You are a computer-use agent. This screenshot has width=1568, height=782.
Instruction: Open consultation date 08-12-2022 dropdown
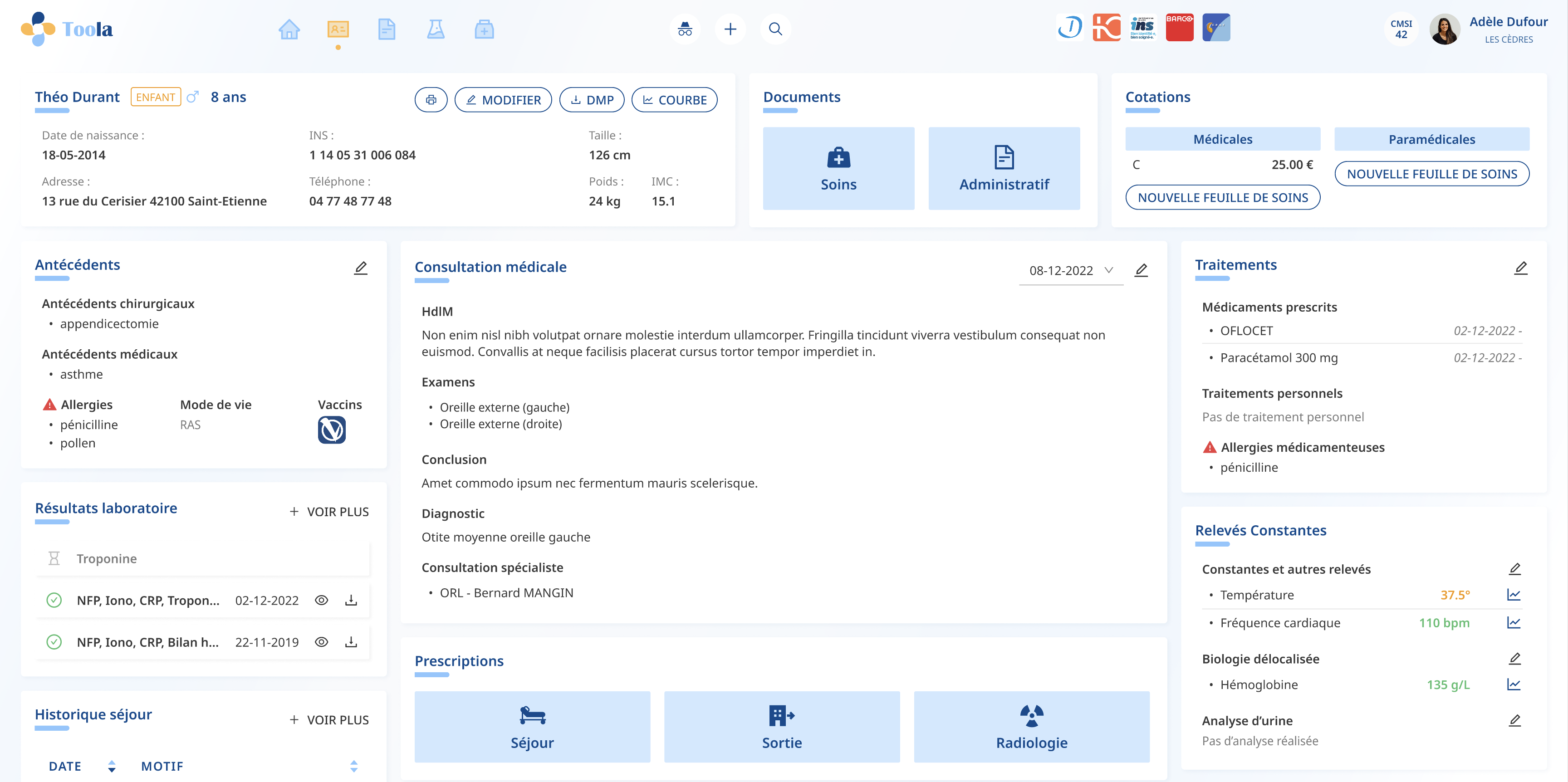coord(1071,270)
